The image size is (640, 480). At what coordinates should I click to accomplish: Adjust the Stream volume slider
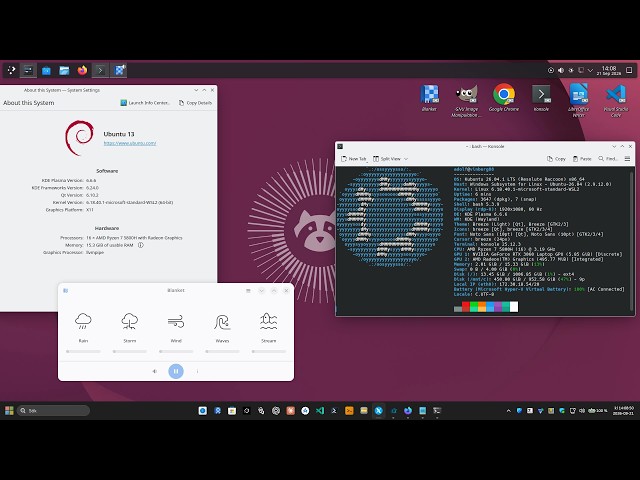269,351
